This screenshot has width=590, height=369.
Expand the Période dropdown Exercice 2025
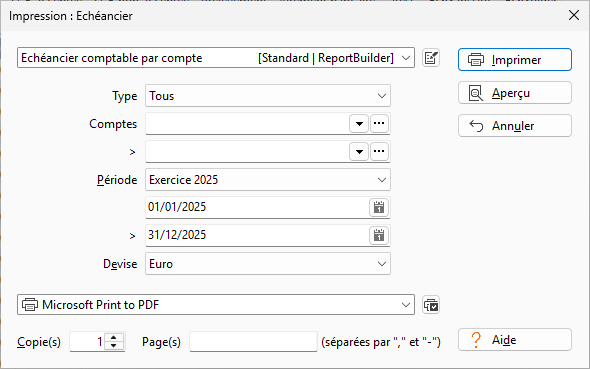click(x=382, y=180)
